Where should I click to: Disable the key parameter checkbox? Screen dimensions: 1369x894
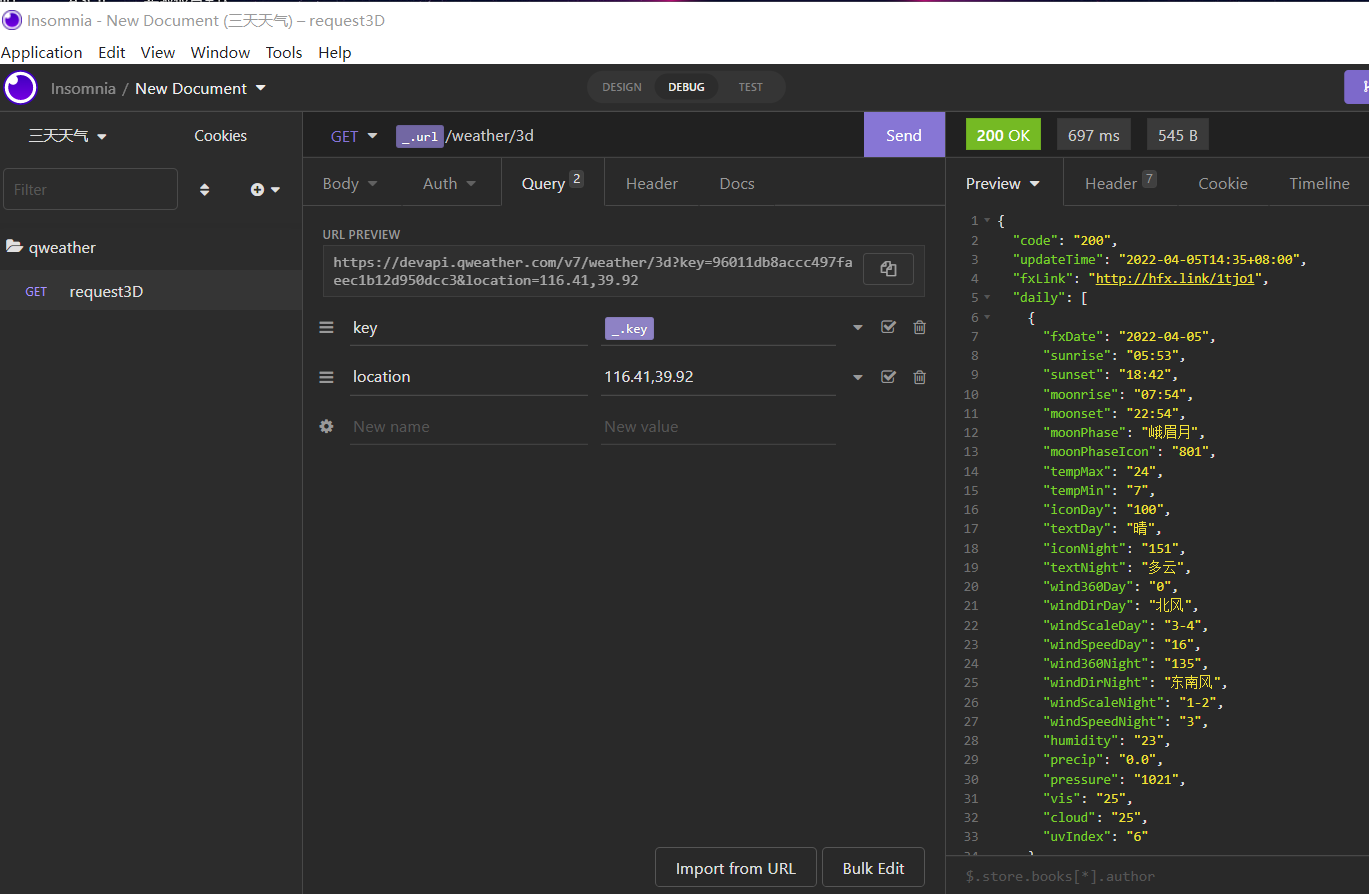tap(888, 327)
